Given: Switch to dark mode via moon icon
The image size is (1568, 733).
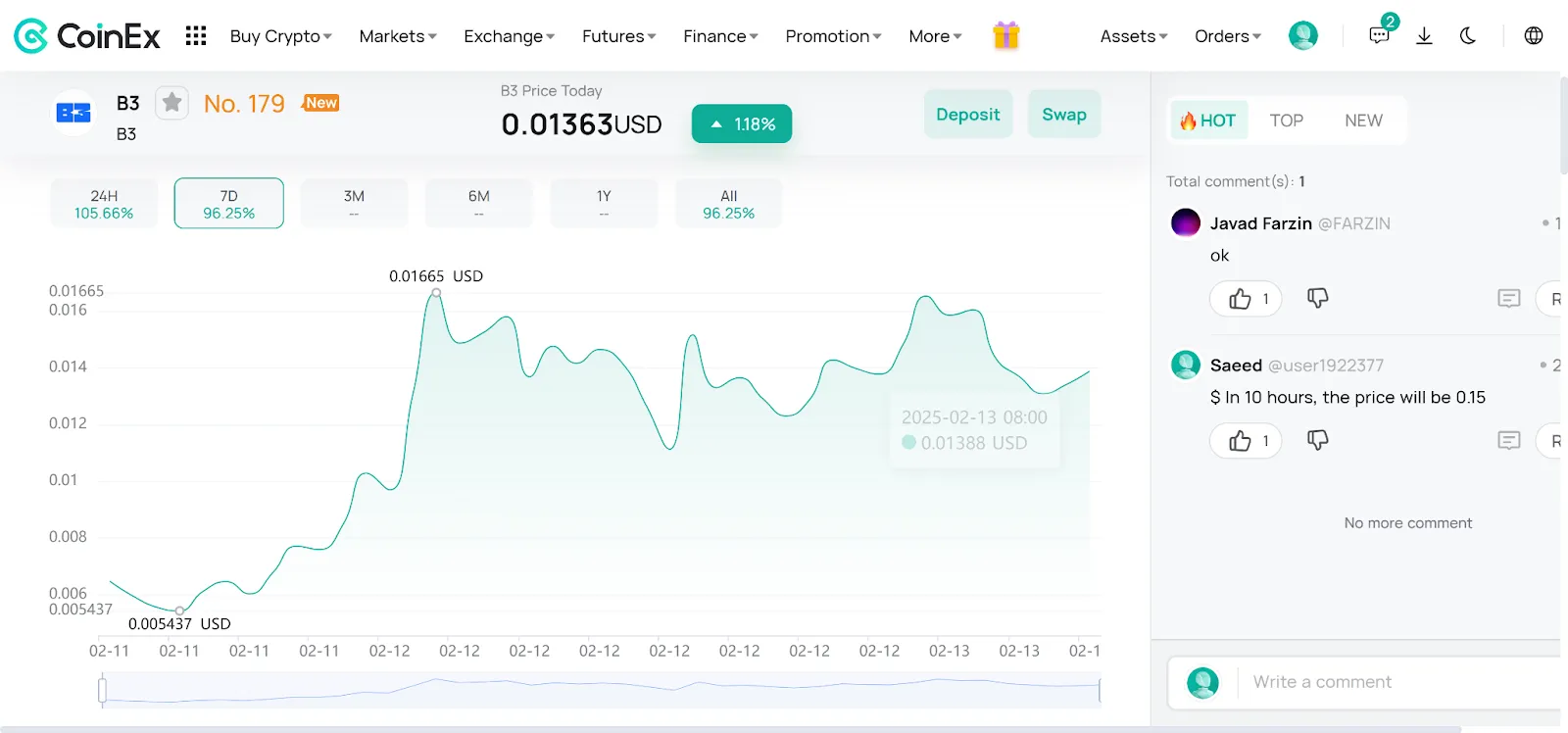Looking at the screenshot, I should coord(1467,36).
